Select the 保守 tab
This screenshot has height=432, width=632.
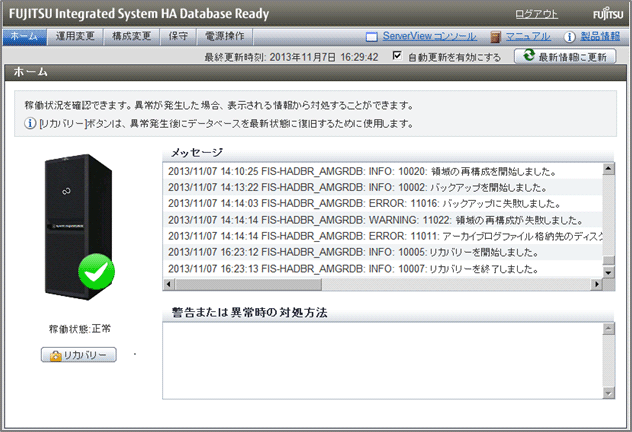click(178, 37)
